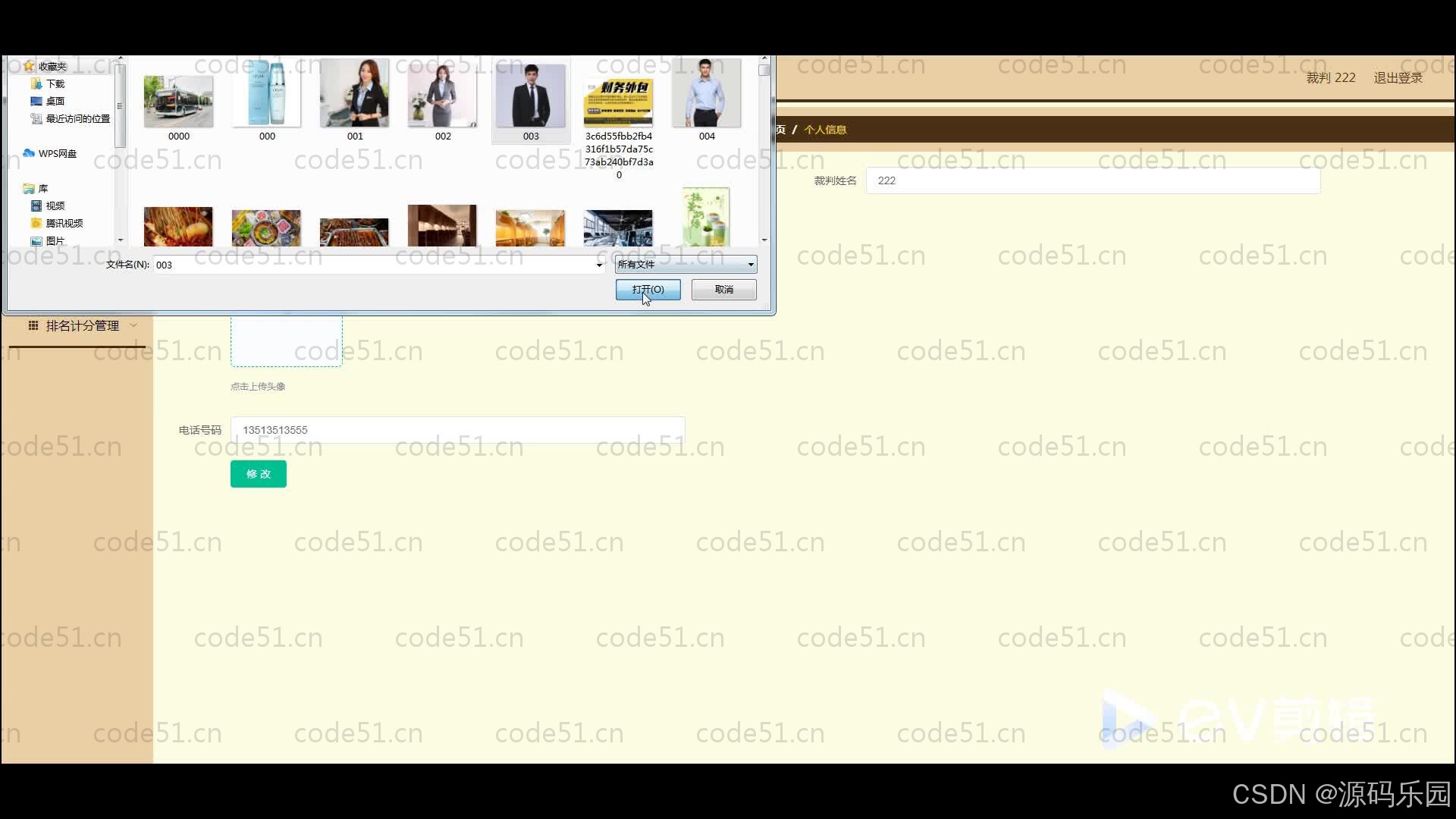Open the 图片 (Pictures) library

[x=55, y=240]
